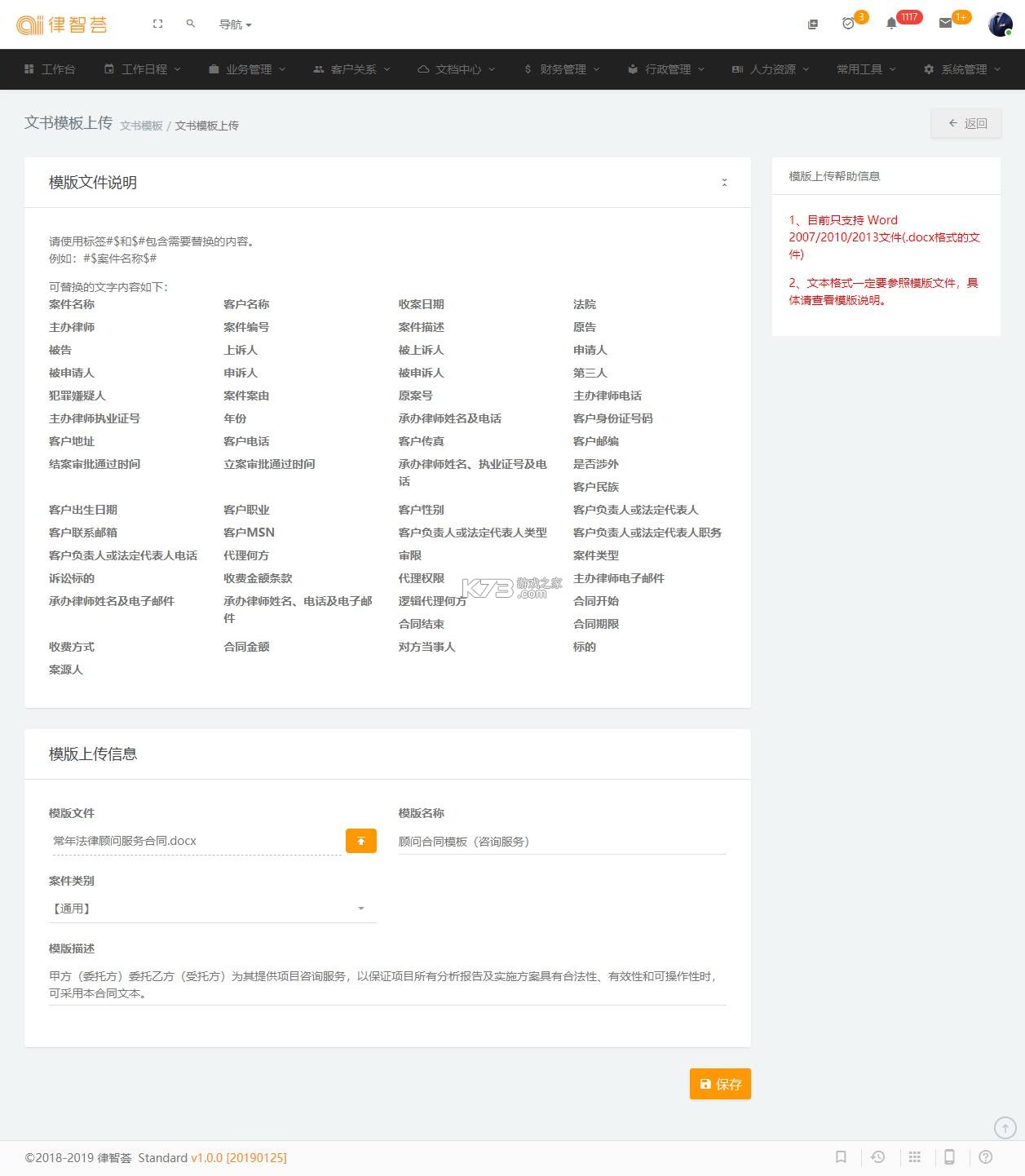
Task: Click the orange upload file button
Action: (x=361, y=841)
